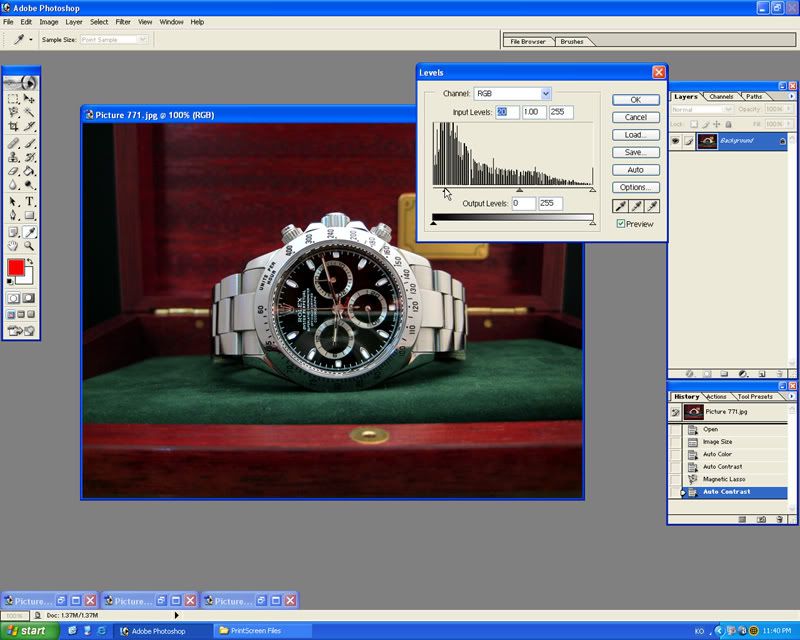Enable Standard Screen mode

coord(11,314)
